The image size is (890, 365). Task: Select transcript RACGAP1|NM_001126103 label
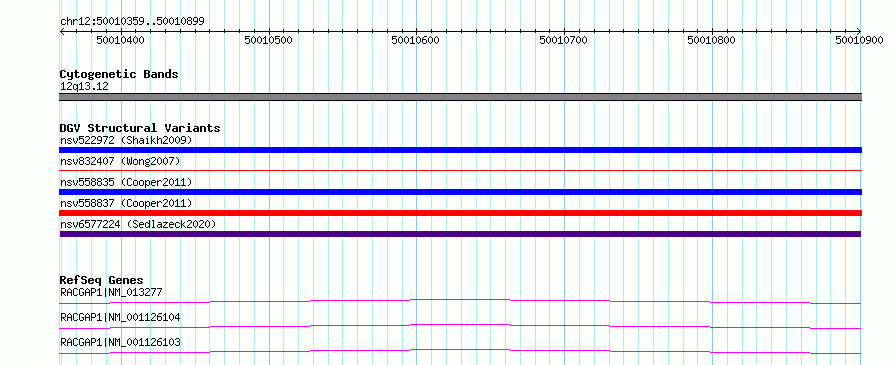click(120, 343)
